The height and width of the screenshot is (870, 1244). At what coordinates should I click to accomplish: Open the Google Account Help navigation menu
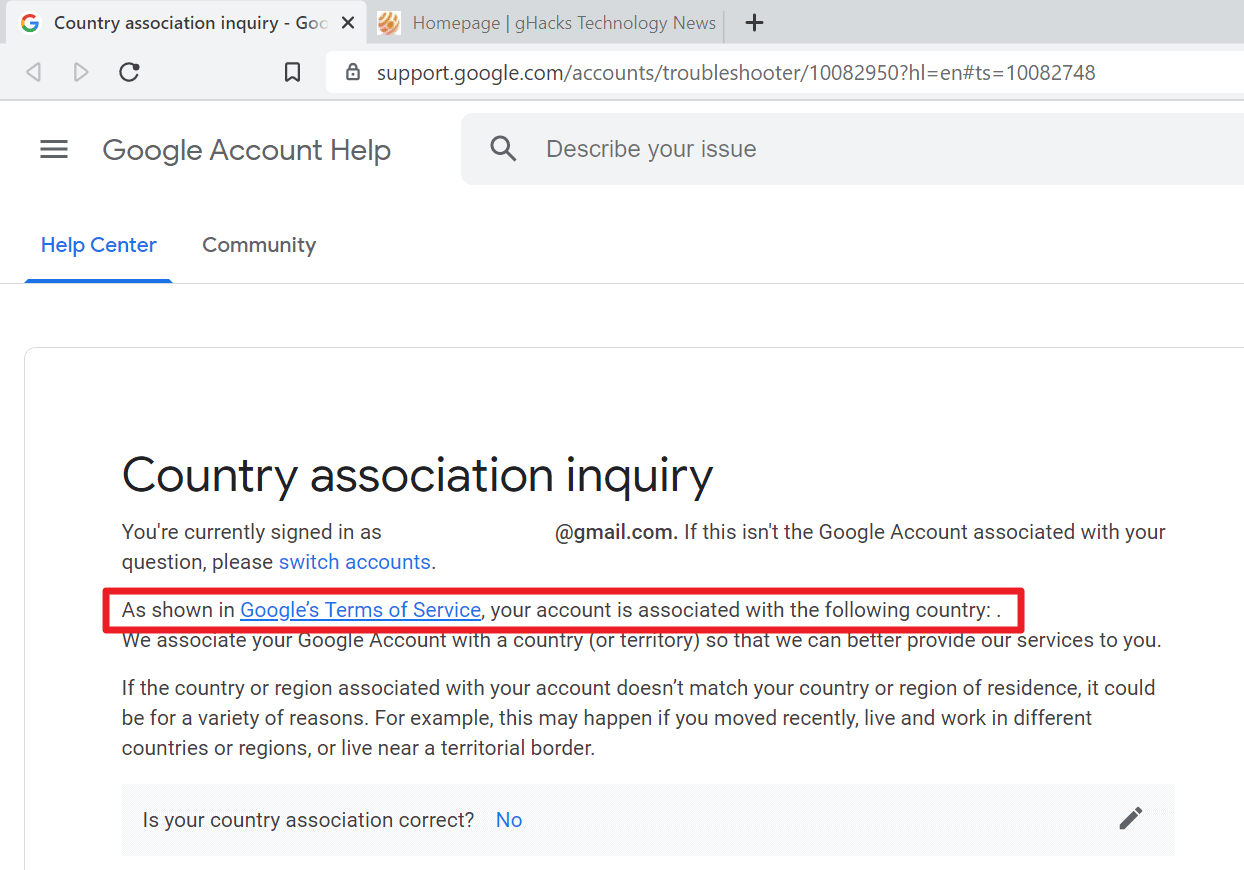pos(53,148)
